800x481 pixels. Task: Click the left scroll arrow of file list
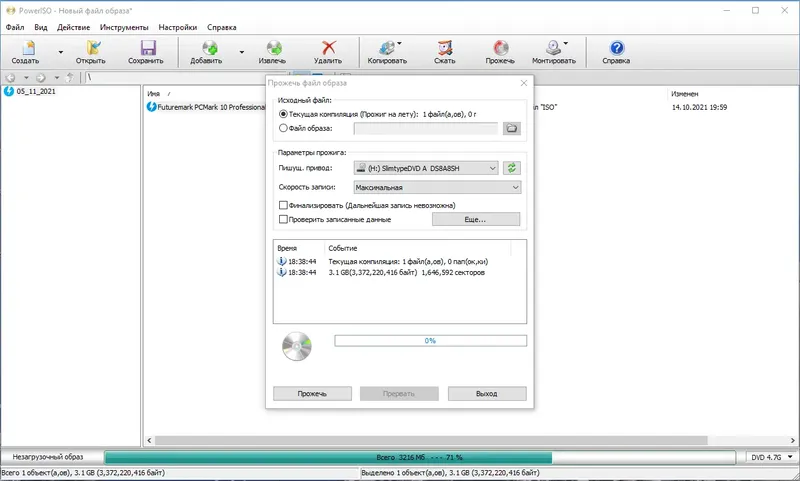(149, 440)
